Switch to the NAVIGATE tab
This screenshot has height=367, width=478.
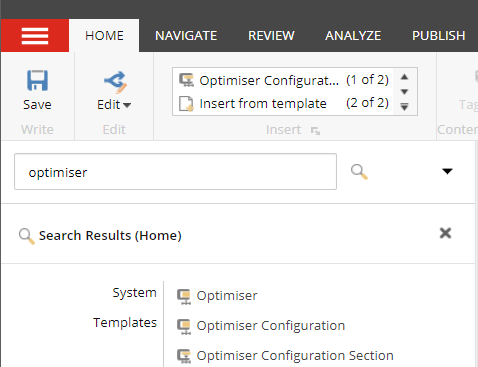click(x=186, y=36)
